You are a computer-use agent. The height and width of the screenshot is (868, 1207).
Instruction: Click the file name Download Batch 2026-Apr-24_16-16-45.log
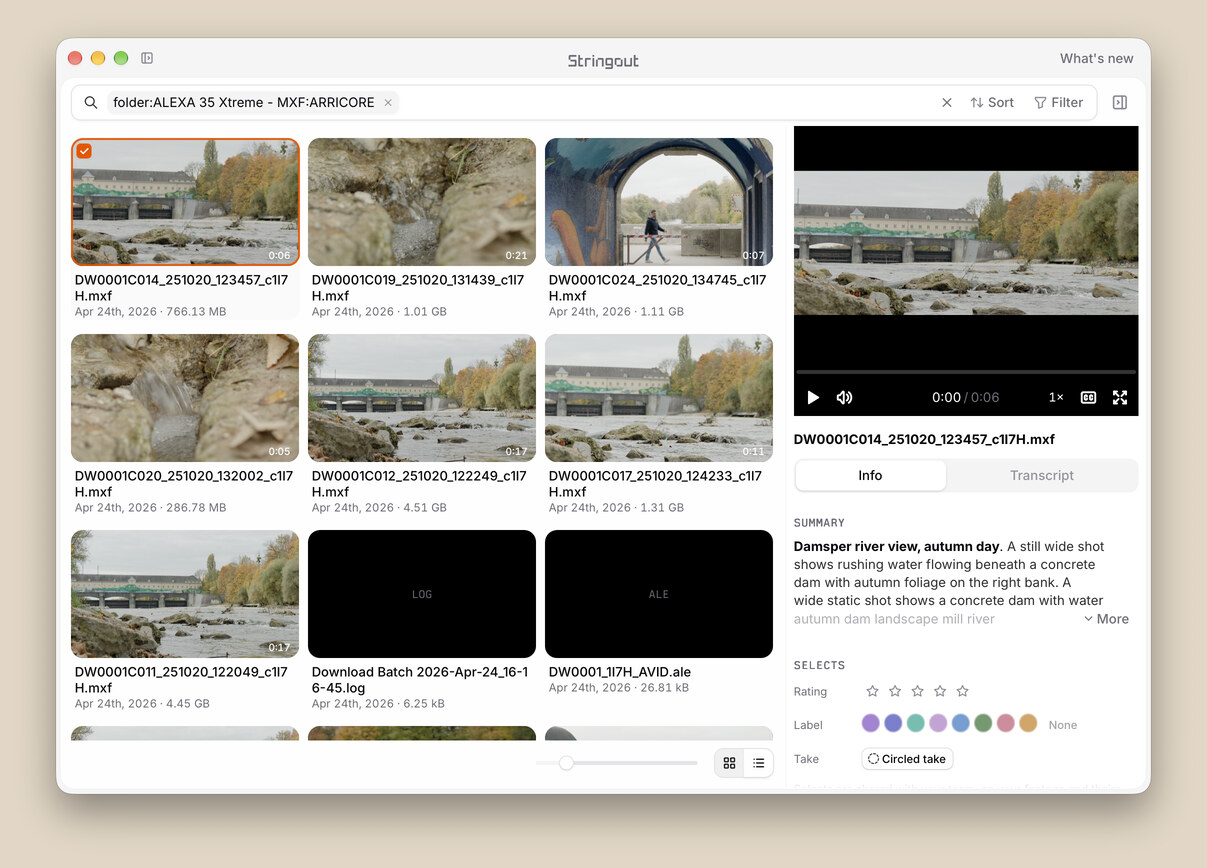coord(420,680)
